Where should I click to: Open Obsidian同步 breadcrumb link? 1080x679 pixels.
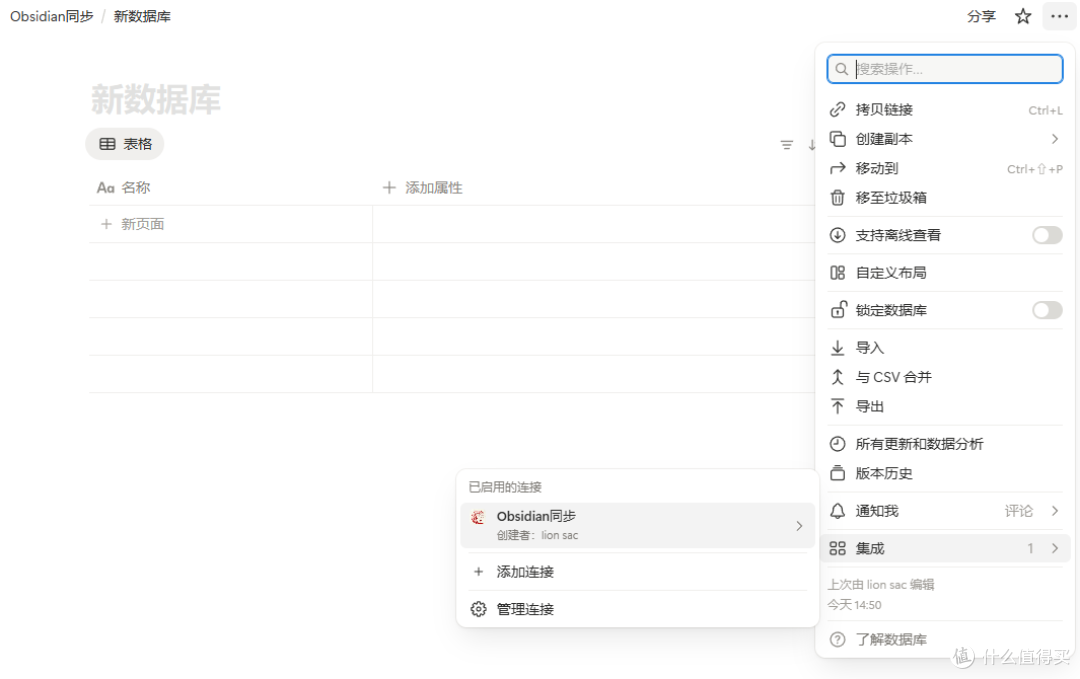pyautogui.click(x=52, y=16)
